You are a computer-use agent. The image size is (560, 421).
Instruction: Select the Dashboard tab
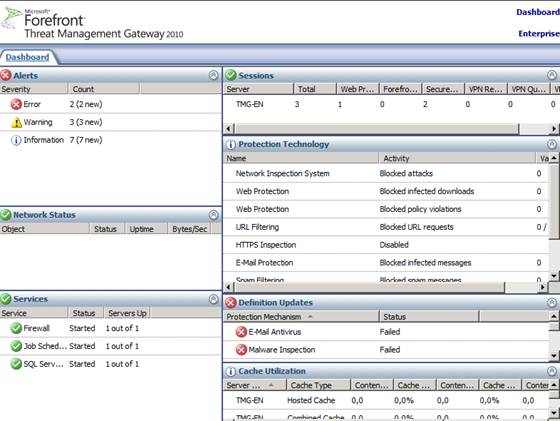(x=28, y=57)
